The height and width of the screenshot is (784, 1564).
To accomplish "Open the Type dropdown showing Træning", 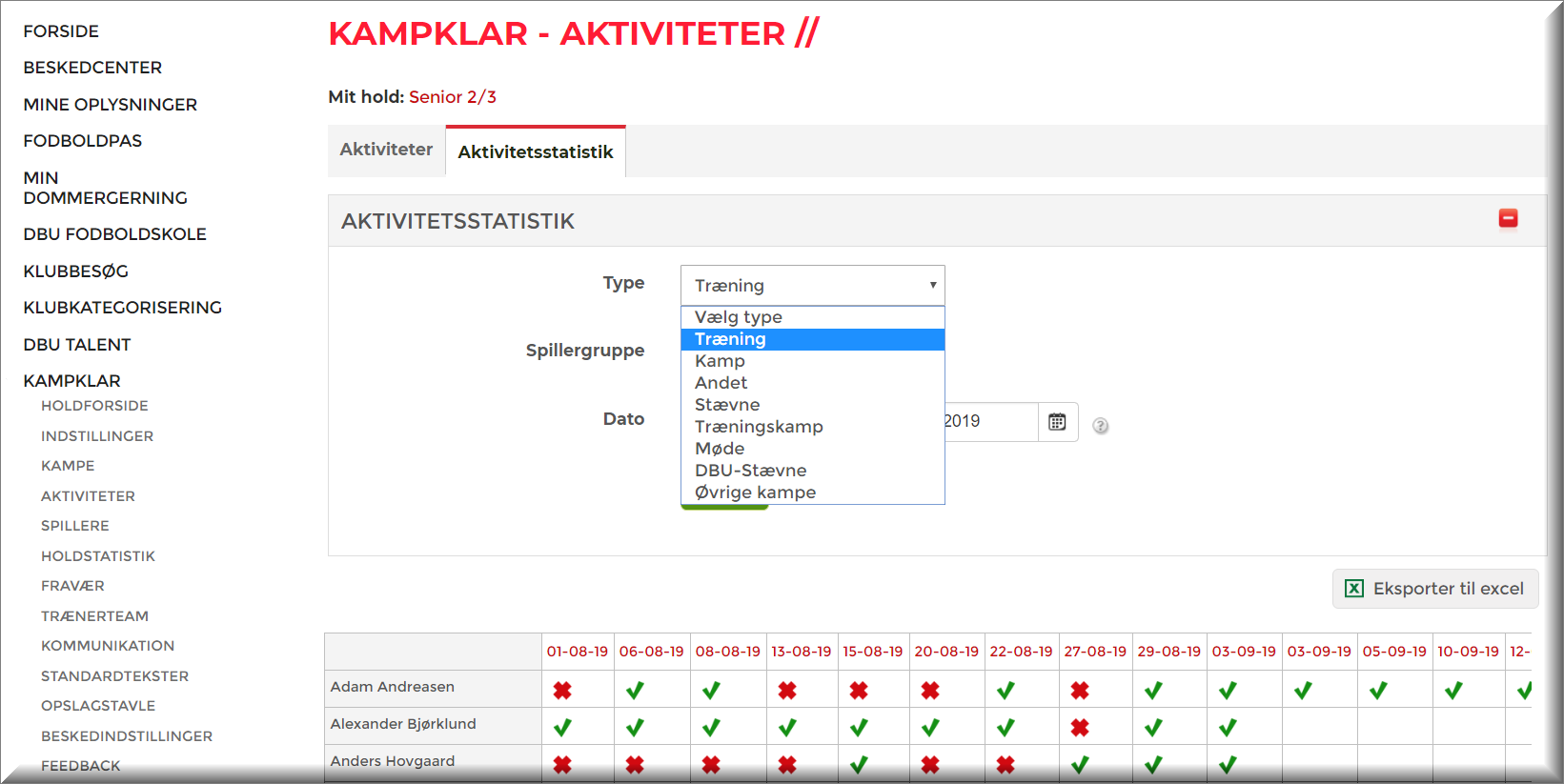I will [813, 286].
